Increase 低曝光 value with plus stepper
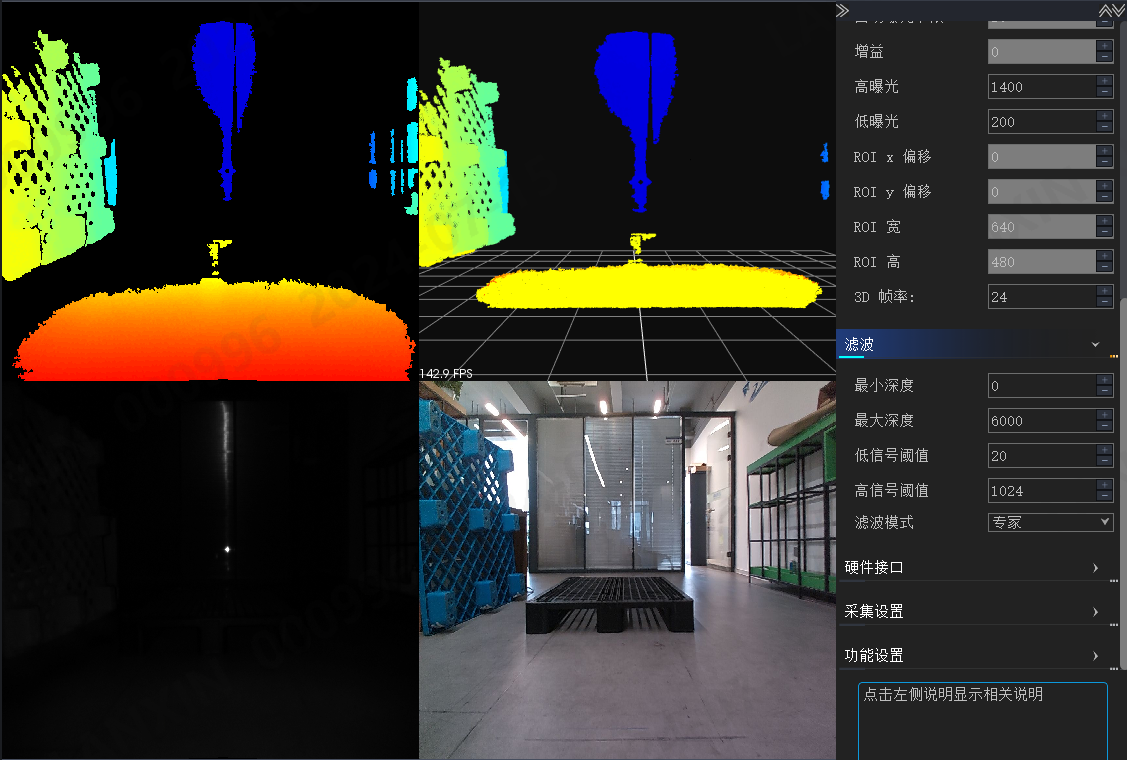Screen dimensions: 1127x760 [x=1105, y=116]
